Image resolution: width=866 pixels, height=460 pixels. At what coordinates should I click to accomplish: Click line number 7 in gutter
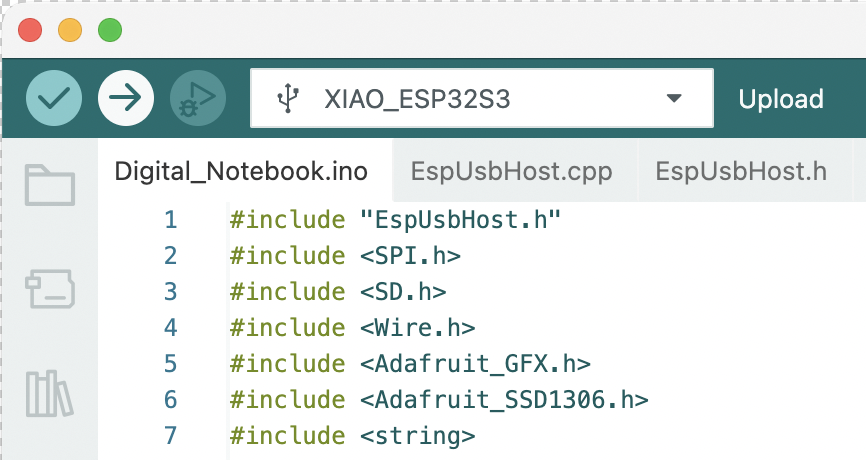(x=169, y=436)
